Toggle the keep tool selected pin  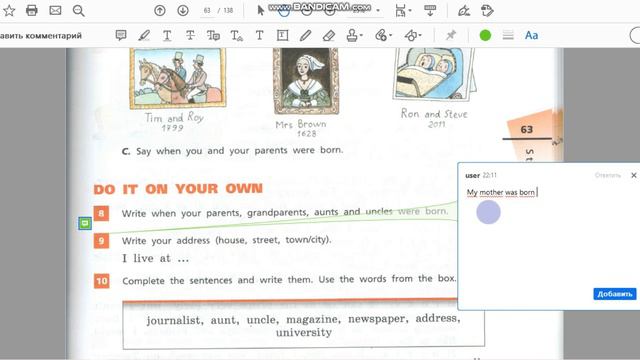tap(451, 36)
